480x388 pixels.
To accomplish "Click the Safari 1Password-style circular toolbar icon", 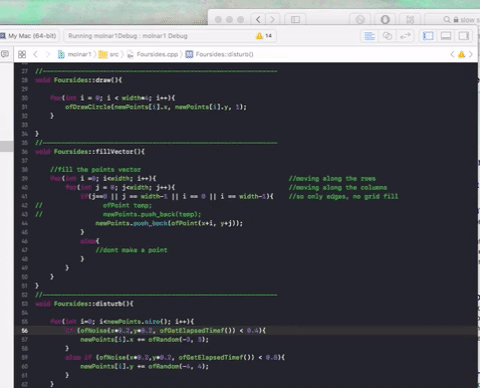I will pos(385,20).
